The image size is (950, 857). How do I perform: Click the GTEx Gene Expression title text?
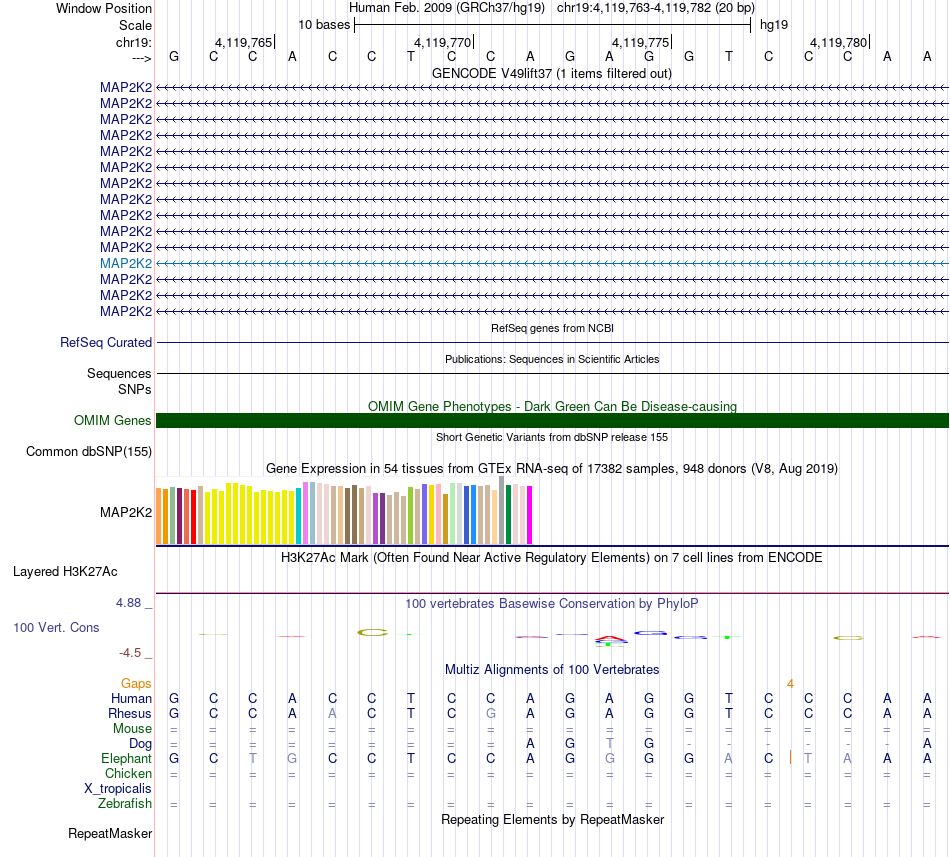552,469
